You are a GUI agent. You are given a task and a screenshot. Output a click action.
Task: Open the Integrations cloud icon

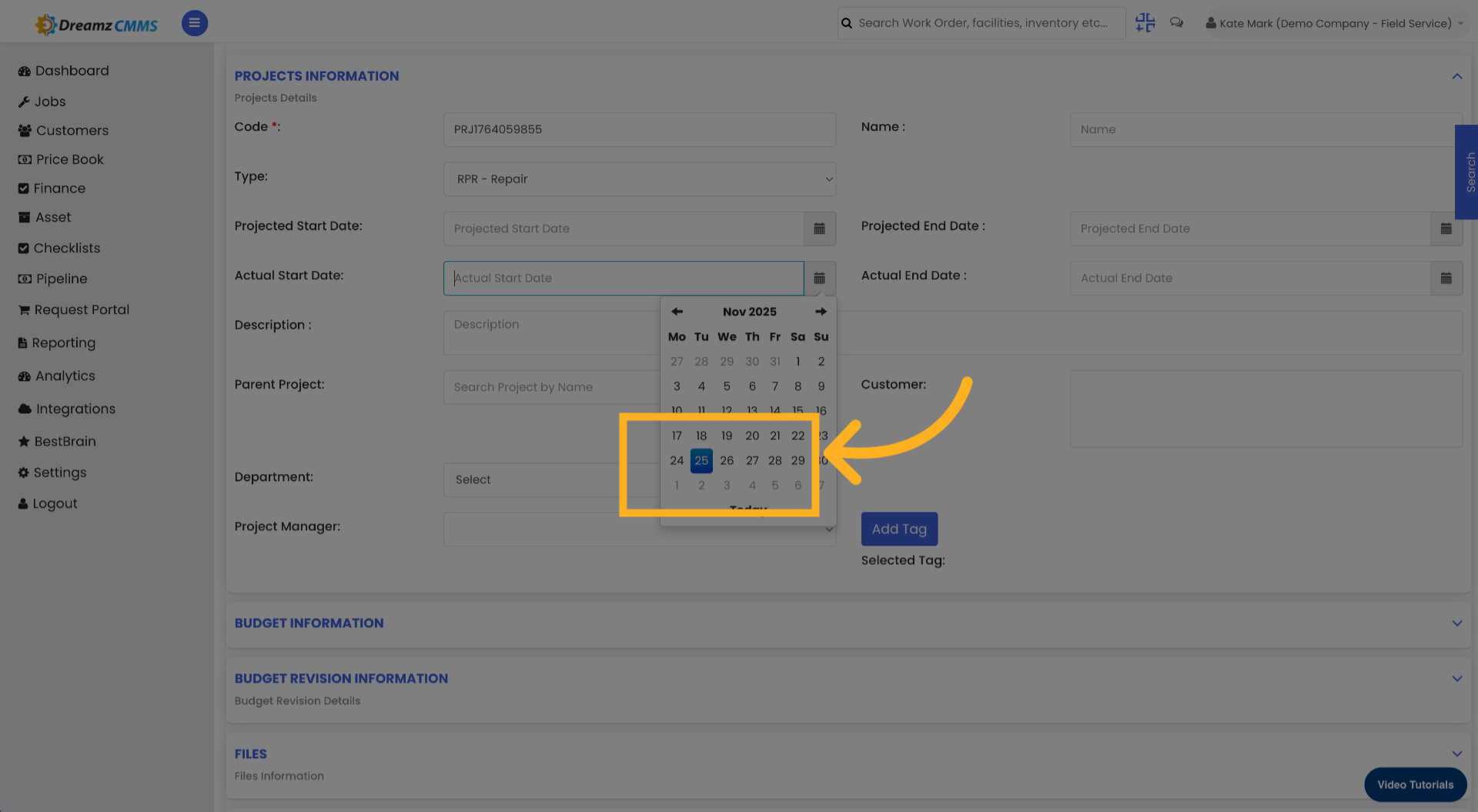[24, 409]
